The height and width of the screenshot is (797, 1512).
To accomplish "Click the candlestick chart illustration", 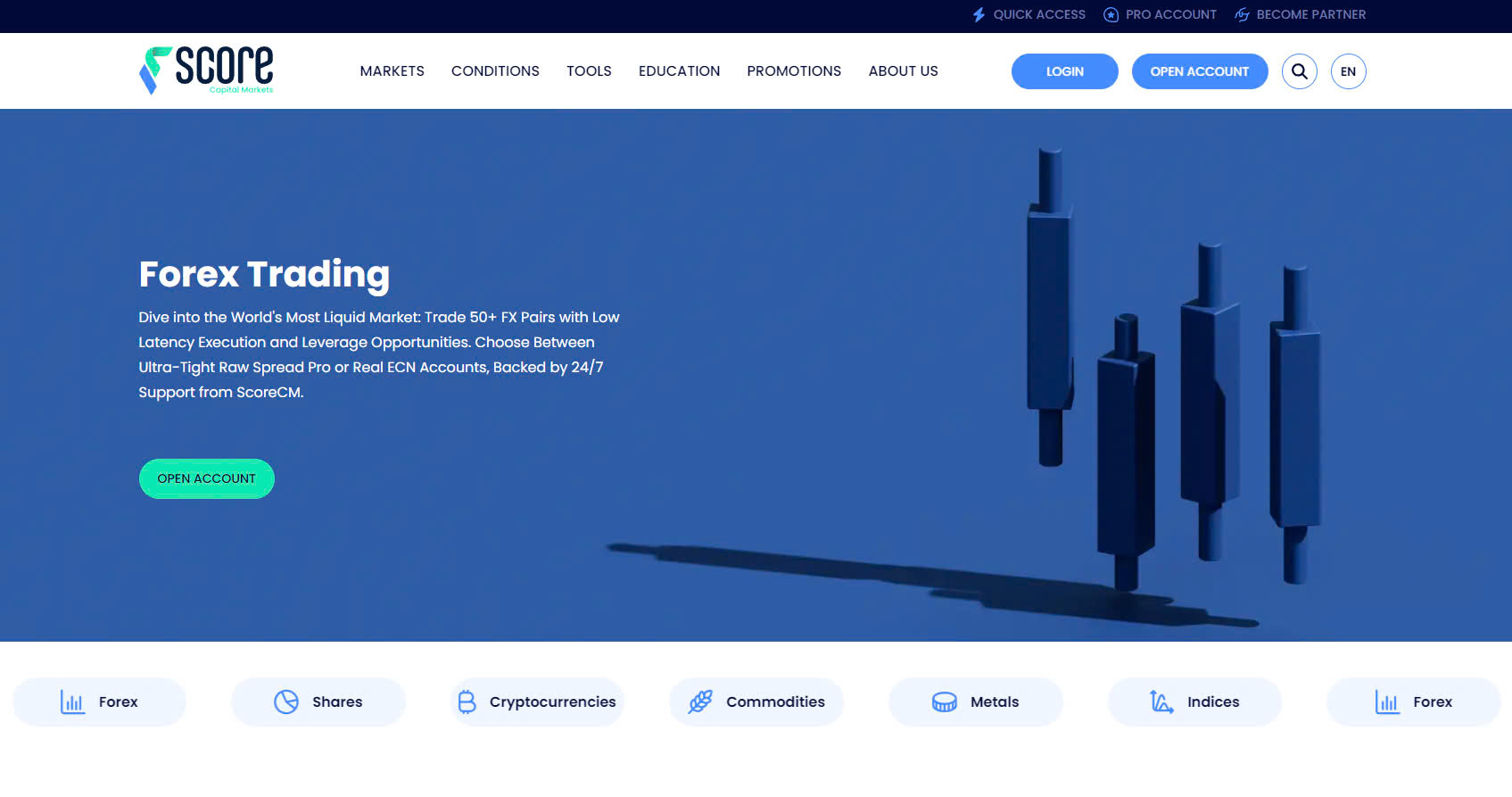I will click(1173, 370).
